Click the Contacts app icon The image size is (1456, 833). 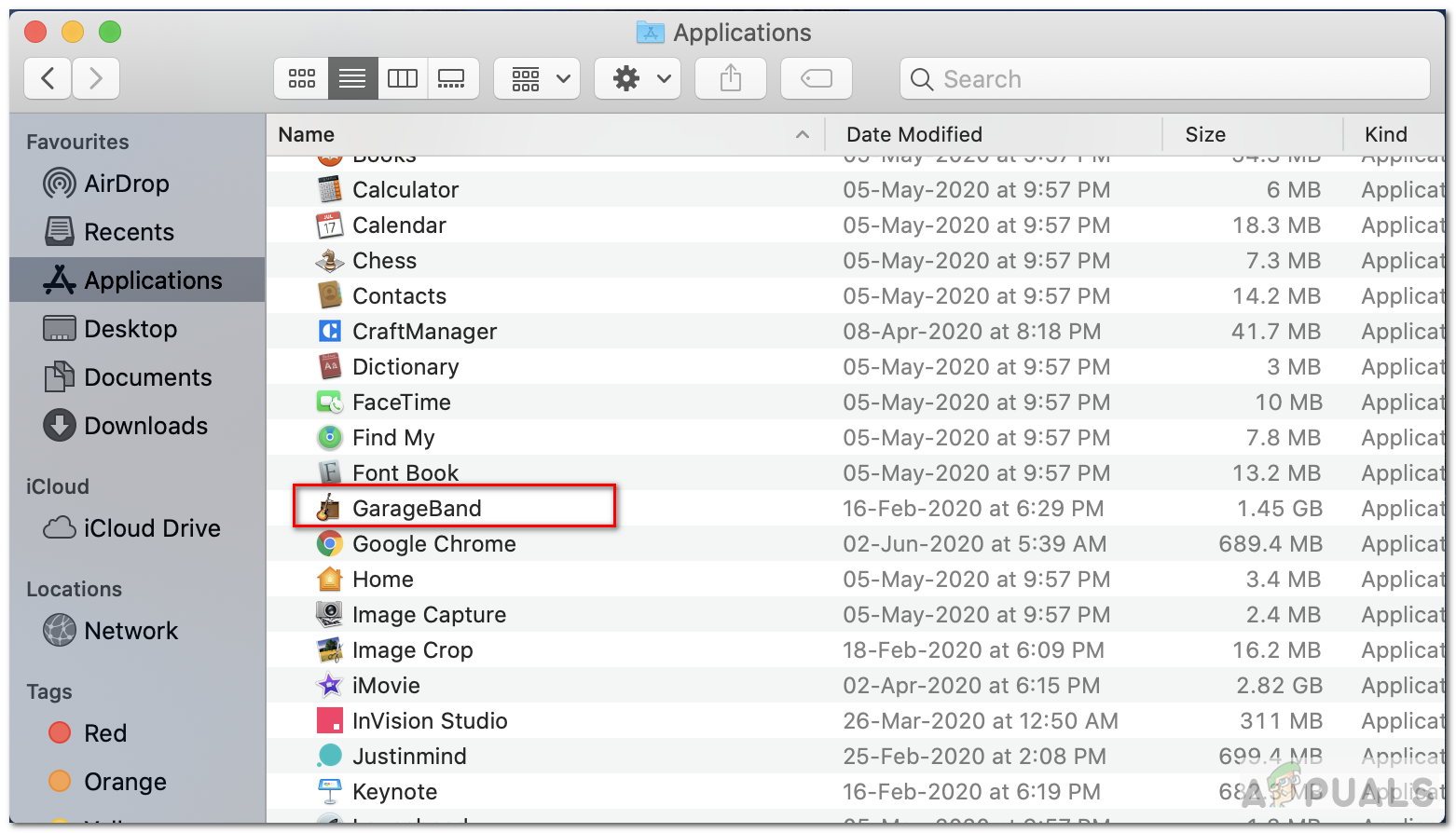pos(330,295)
